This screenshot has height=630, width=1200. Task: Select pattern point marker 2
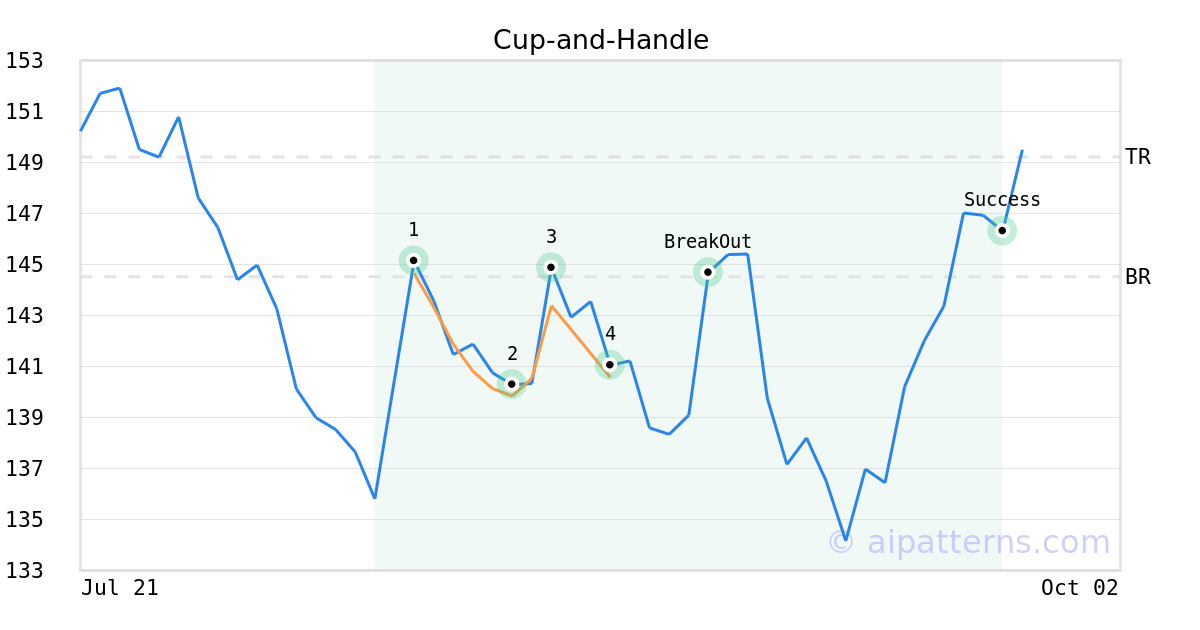click(x=512, y=384)
